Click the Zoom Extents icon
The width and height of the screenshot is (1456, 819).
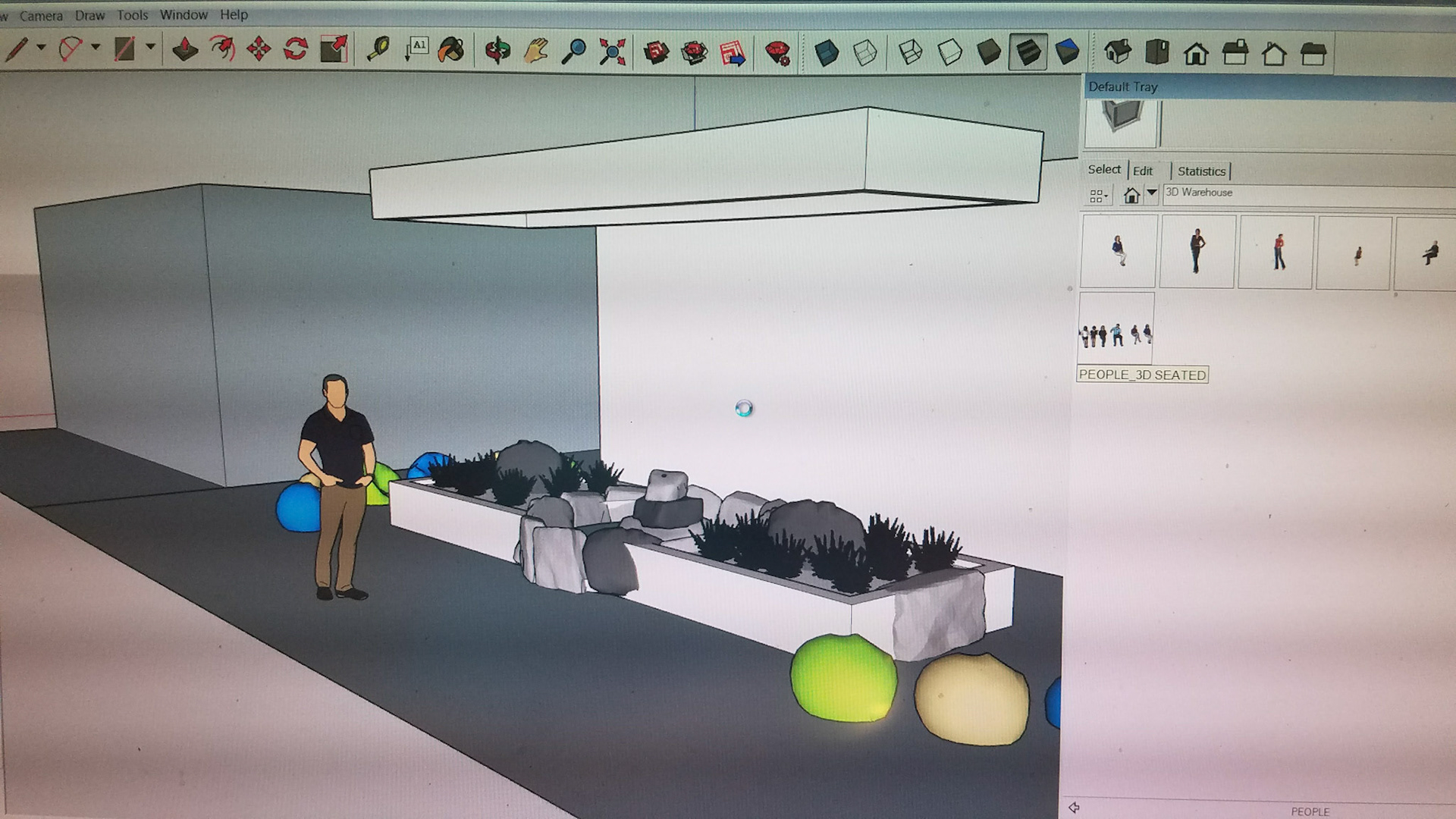pos(612,52)
